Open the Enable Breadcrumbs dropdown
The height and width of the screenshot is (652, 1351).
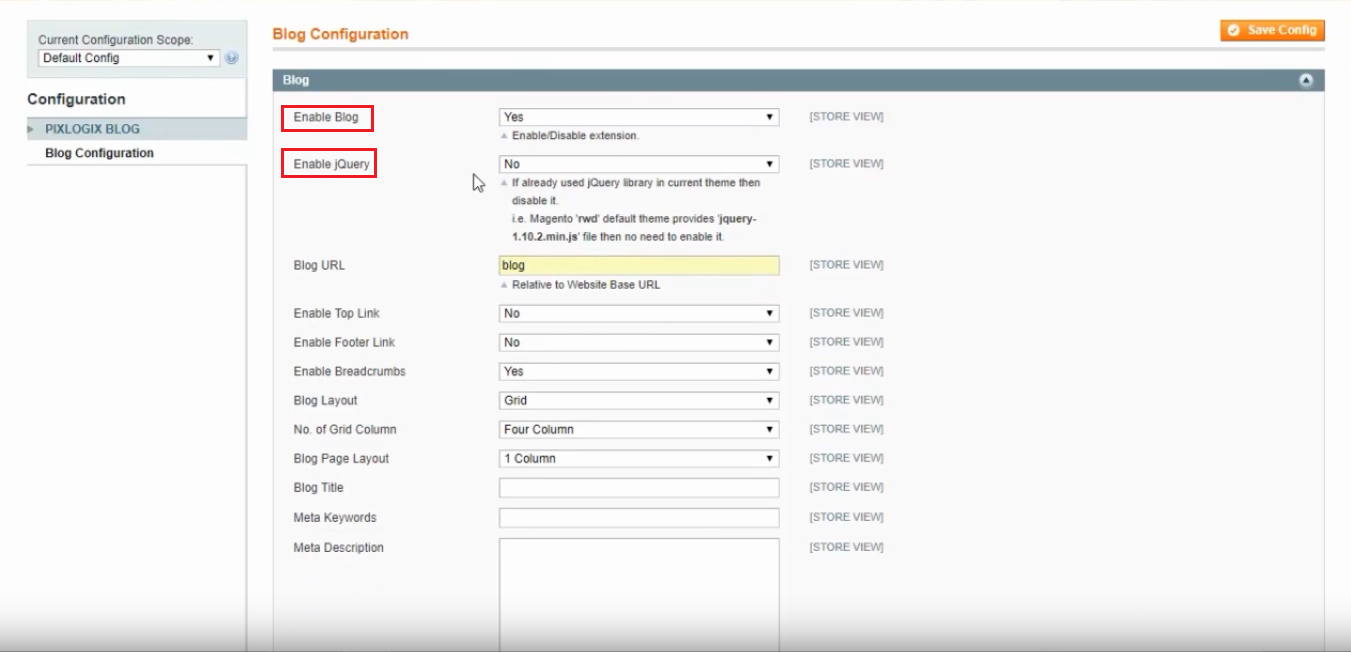coord(637,370)
